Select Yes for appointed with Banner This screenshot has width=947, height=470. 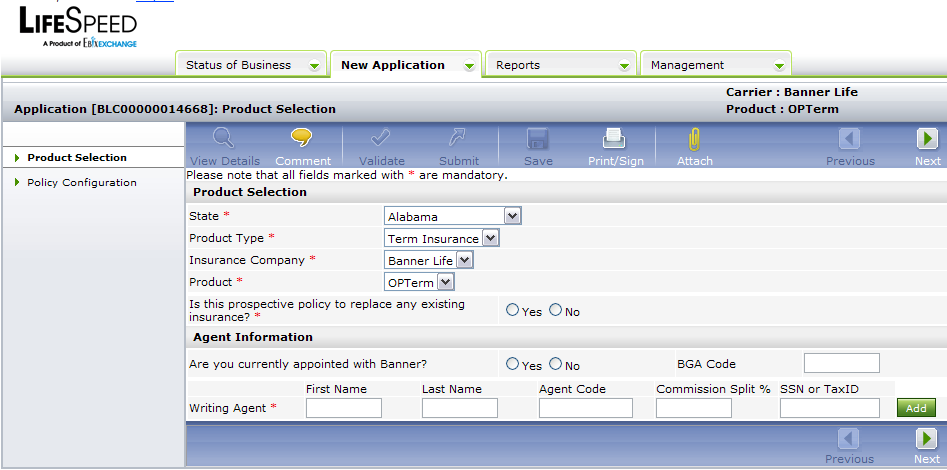513,364
